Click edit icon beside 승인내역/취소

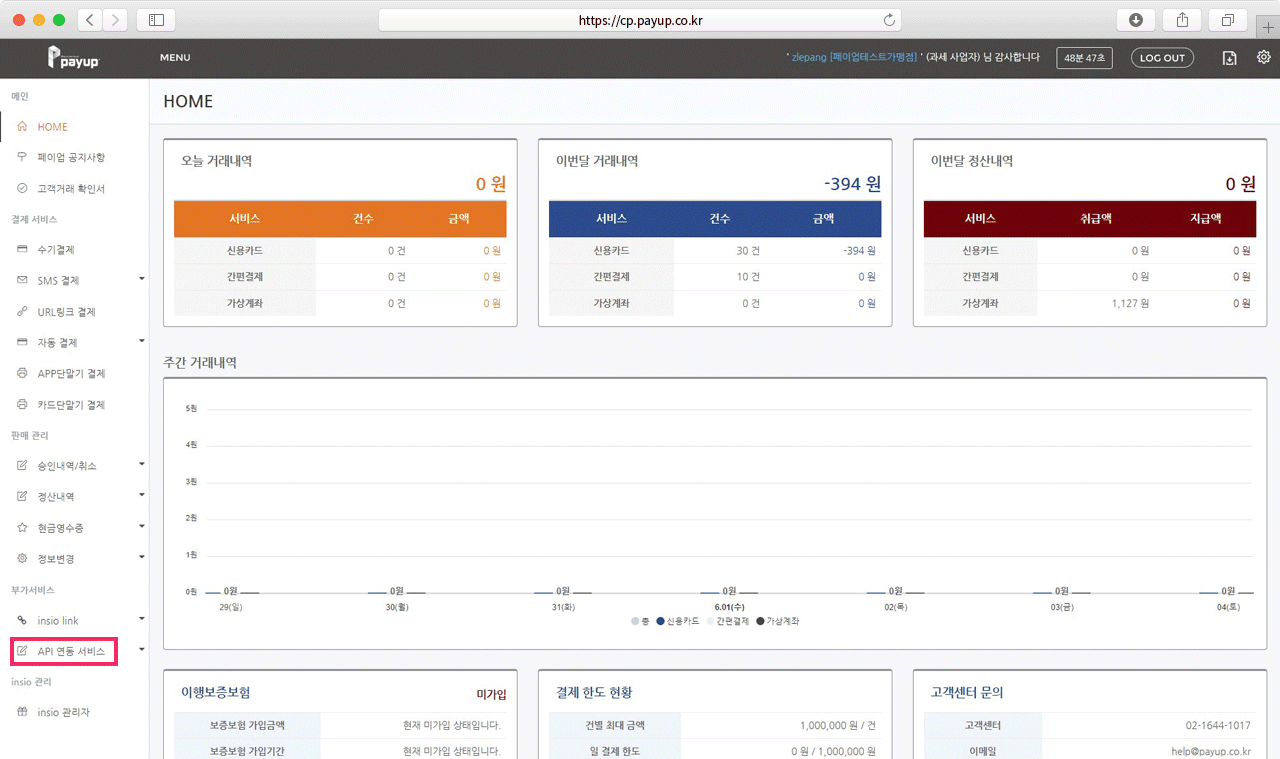click(22, 465)
